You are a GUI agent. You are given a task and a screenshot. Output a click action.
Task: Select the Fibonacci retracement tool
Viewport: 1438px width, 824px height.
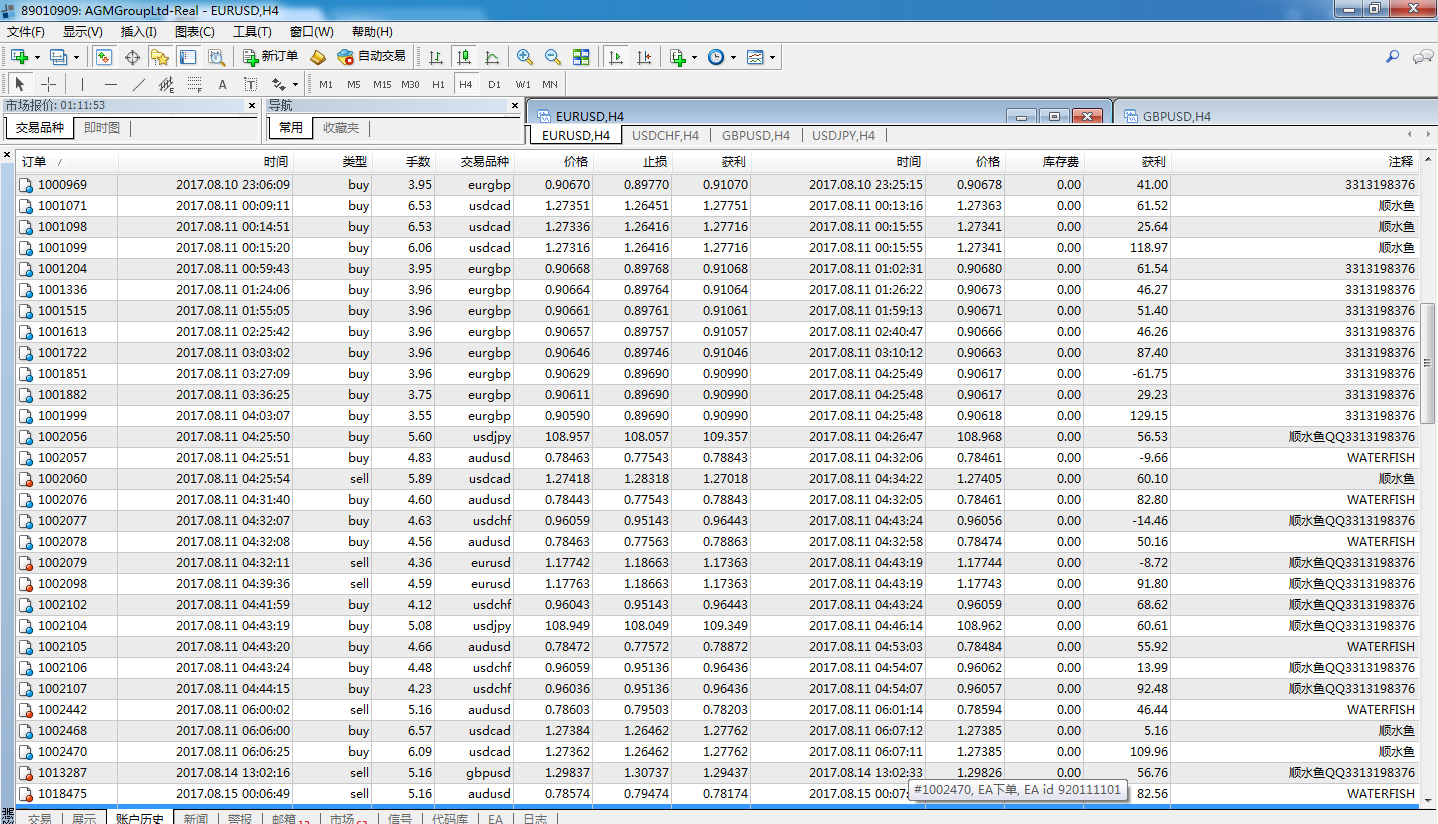(194, 84)
